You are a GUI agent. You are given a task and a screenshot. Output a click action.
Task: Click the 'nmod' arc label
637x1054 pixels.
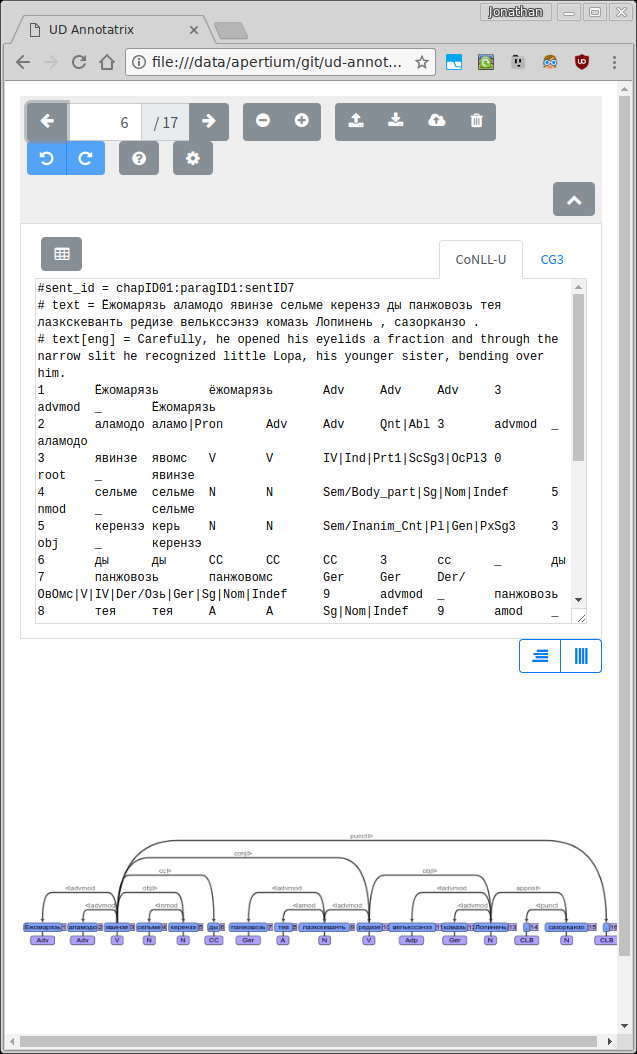pyautogui.click(x=166, y=905)
